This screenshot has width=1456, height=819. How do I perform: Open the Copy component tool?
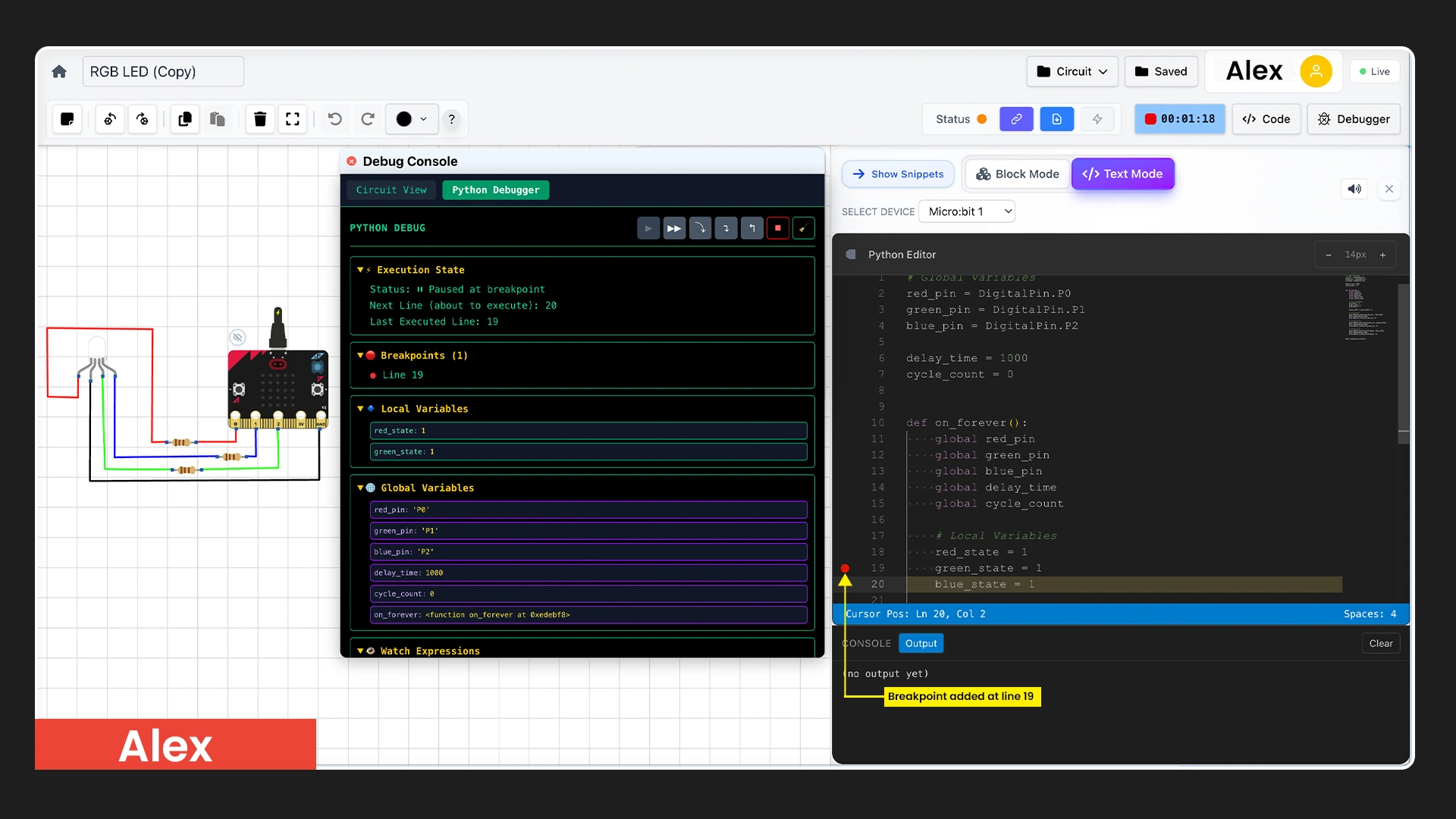184,119
